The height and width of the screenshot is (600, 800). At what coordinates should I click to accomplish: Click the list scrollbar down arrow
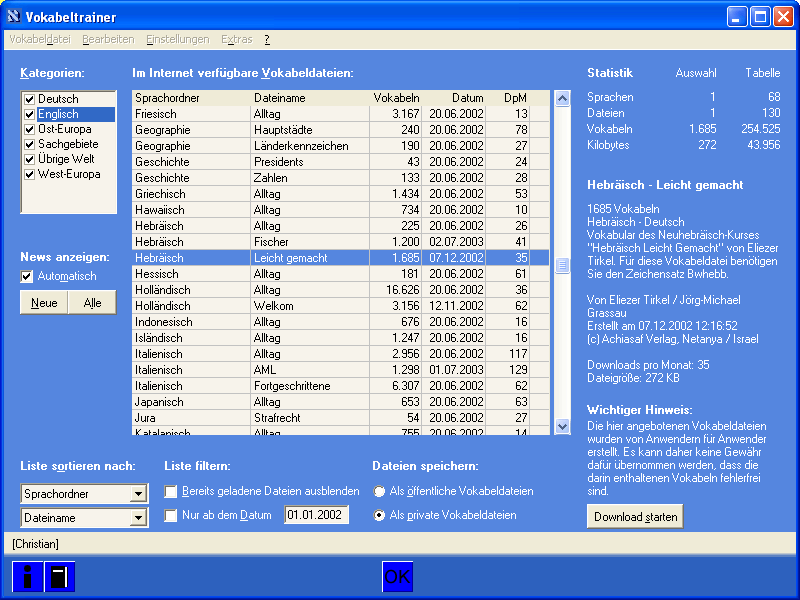click(562, 426)
